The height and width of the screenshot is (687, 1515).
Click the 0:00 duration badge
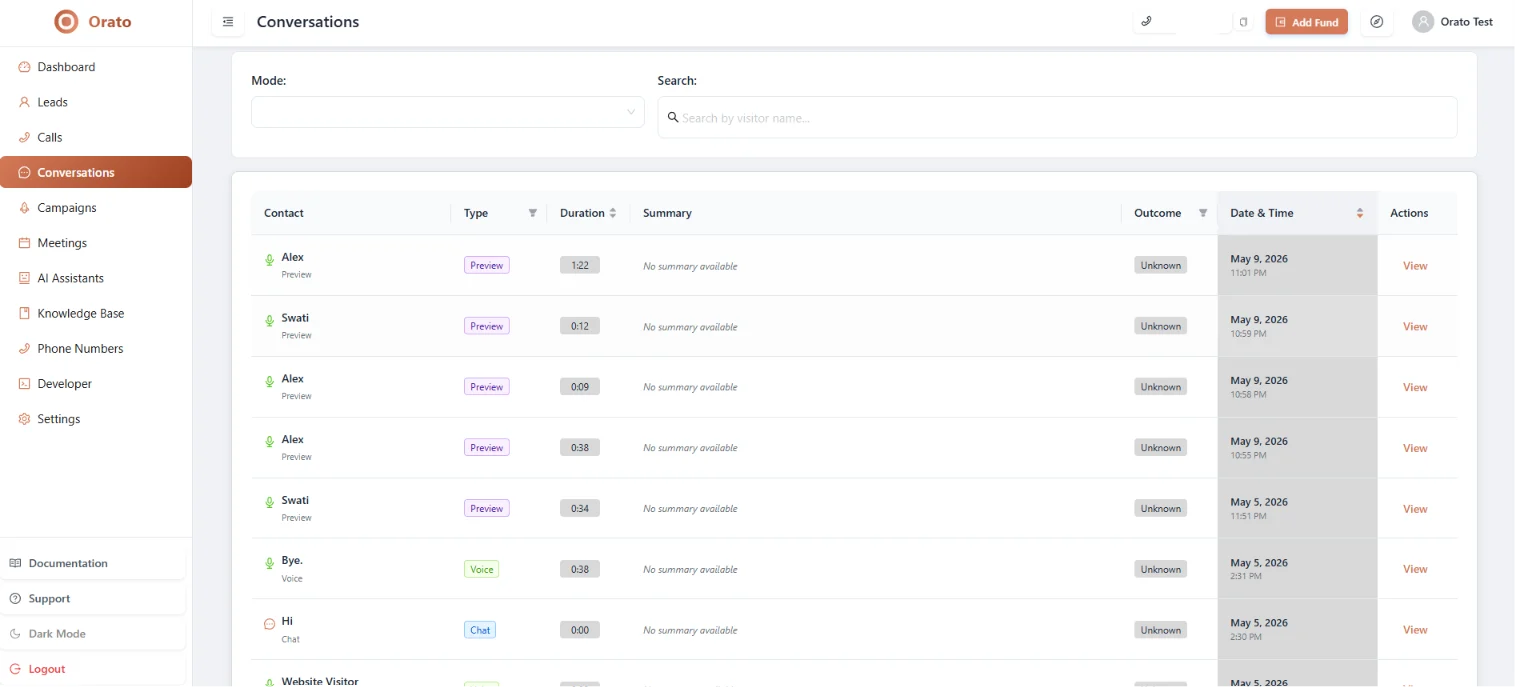pos(580,630)
